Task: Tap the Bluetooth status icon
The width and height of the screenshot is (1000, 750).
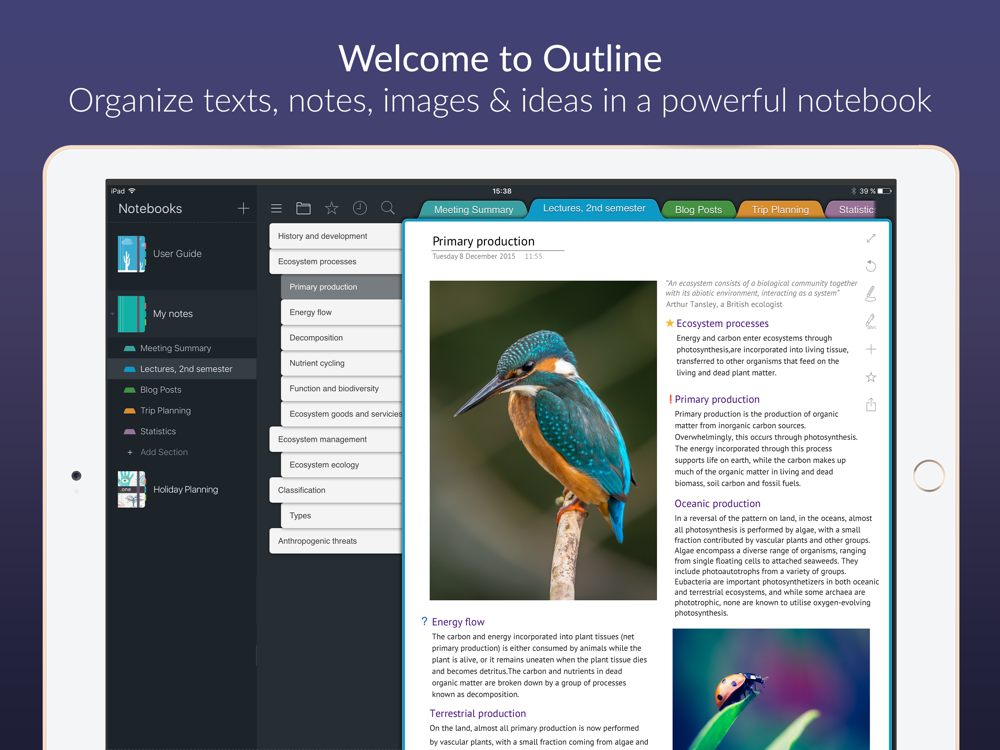Action: [x=853, y=191]
